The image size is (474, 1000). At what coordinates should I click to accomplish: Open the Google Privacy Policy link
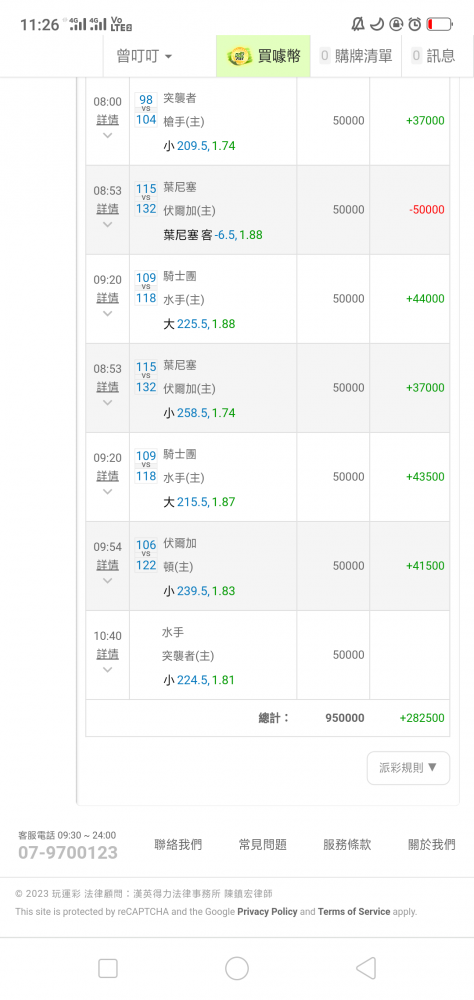pos(267,911)
